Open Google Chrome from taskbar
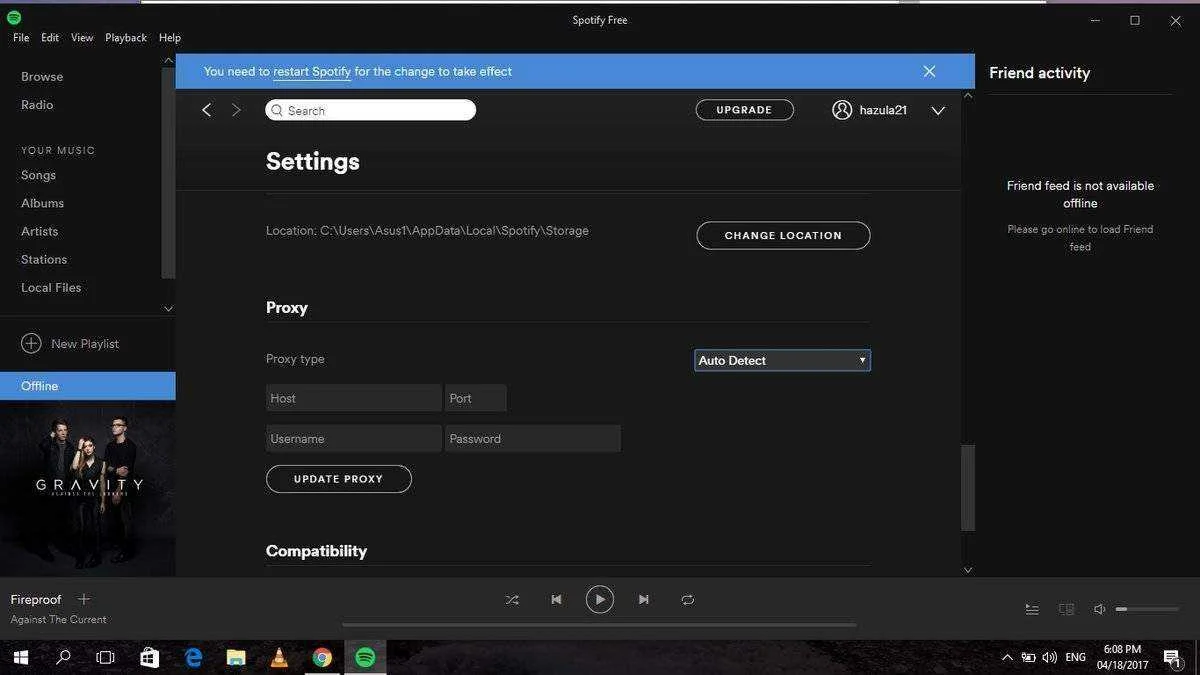 click(322, 657)
